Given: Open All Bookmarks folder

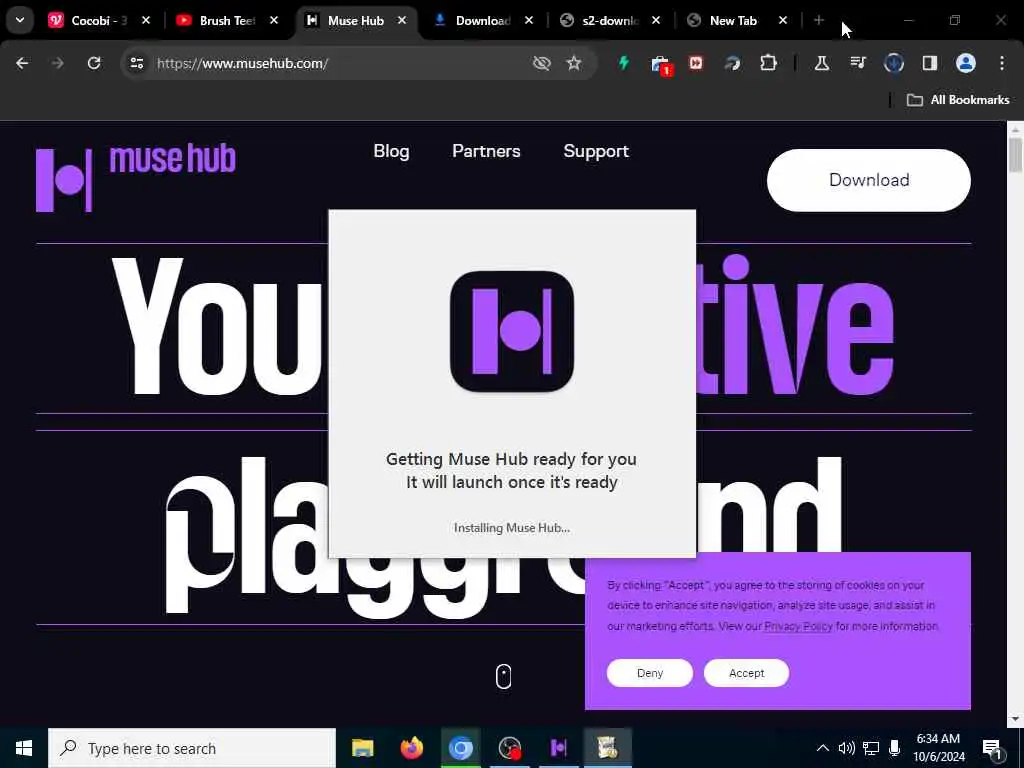Looking at the screenshot, I should (x=958, y=100).
